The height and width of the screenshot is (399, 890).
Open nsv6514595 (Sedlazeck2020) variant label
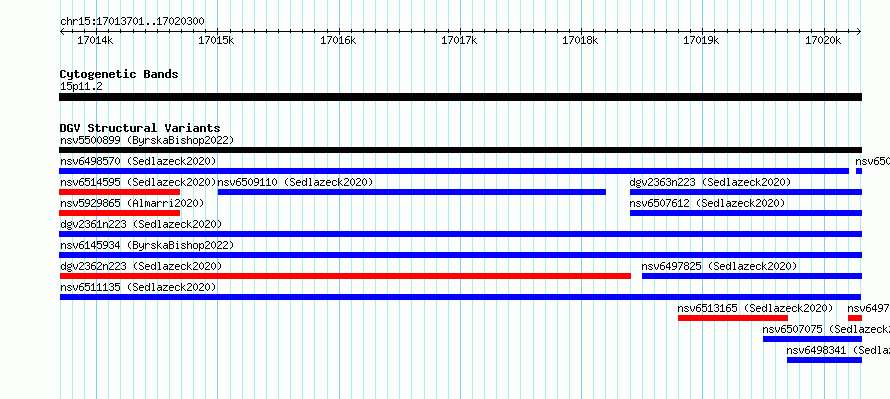click(x=138, y=182)
